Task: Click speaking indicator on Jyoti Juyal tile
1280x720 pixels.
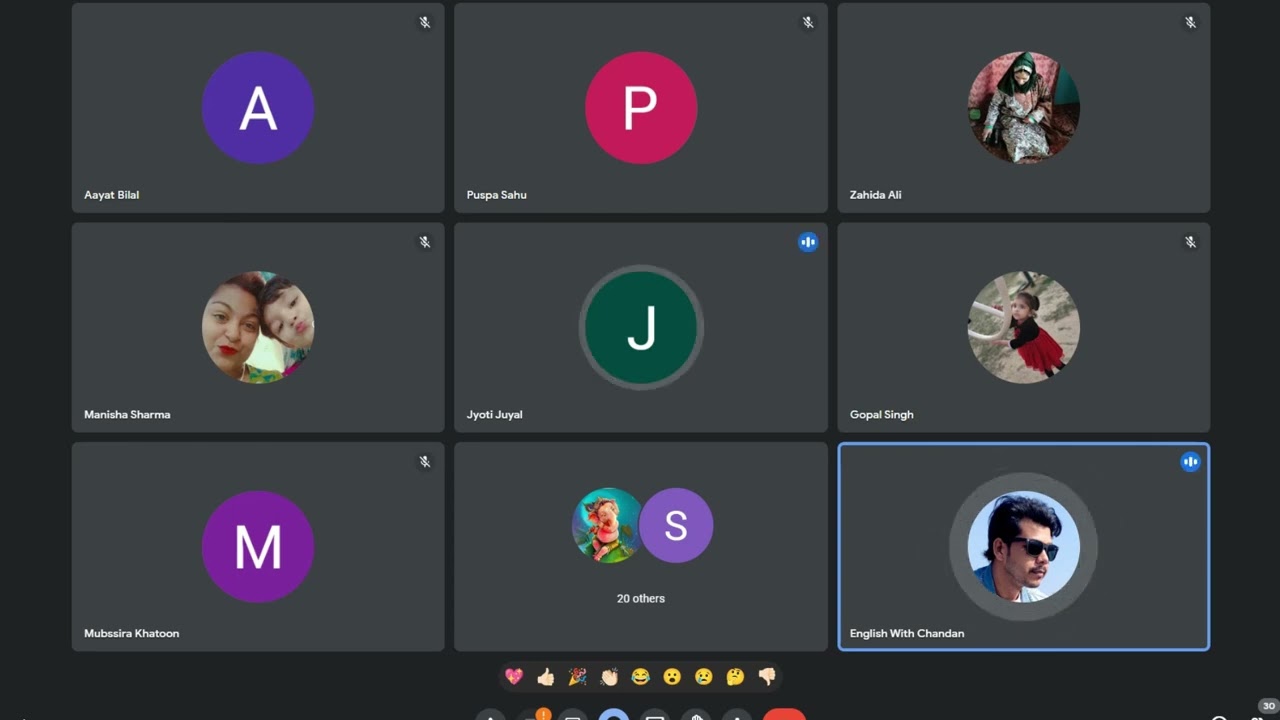Action: tap(808, 242)
